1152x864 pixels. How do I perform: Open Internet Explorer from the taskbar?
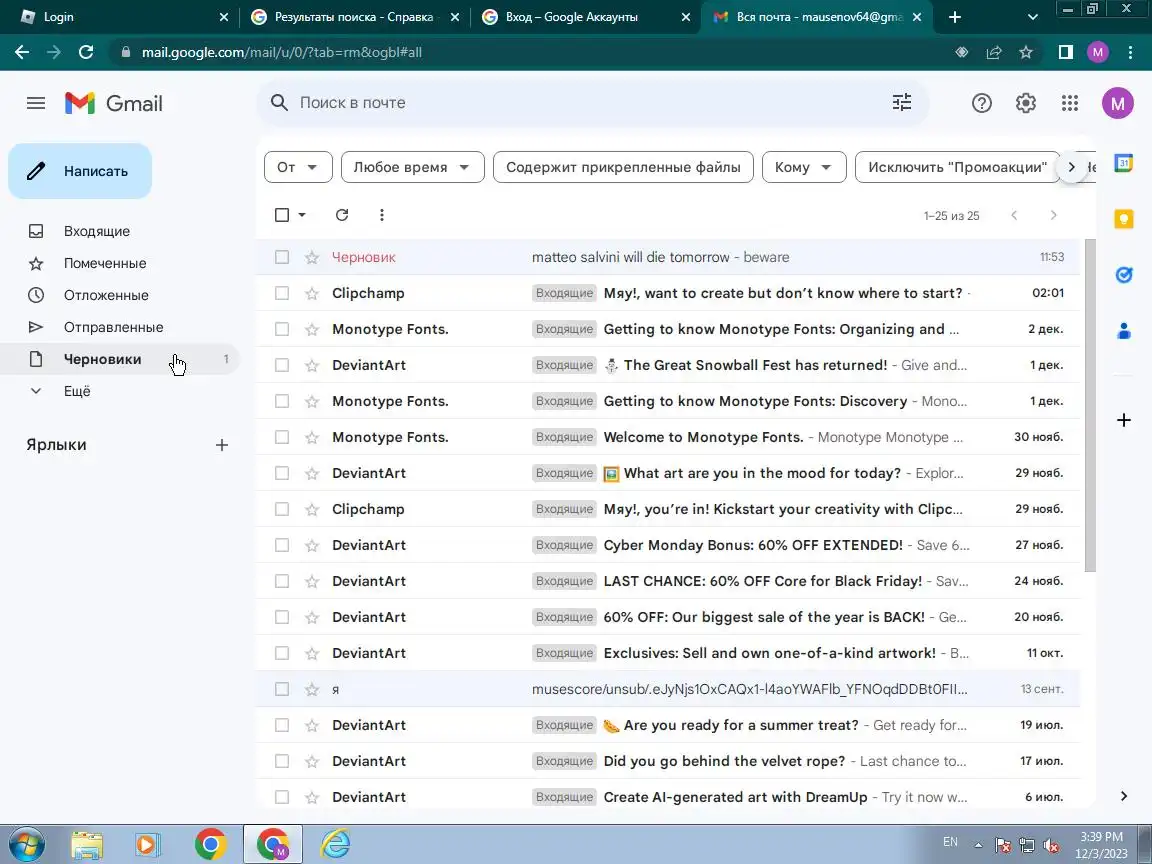[336, 844]
